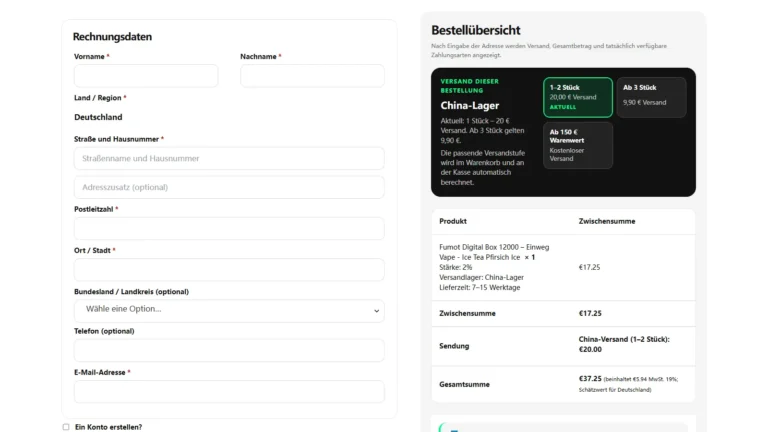Click the E-Mail-Adresse input field
This screenshot has width=768, height=432.
point(229,391)
